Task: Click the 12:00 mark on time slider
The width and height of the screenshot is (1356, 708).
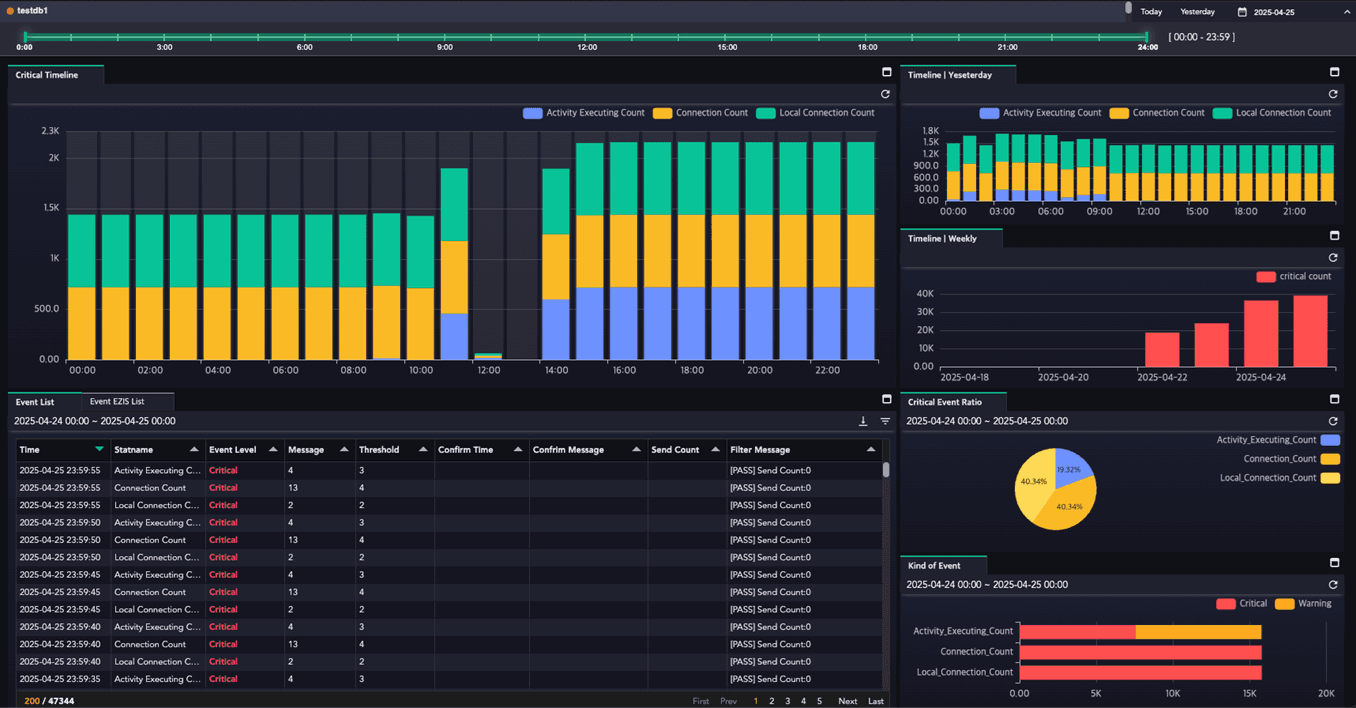Action: [x=587, y=38]
